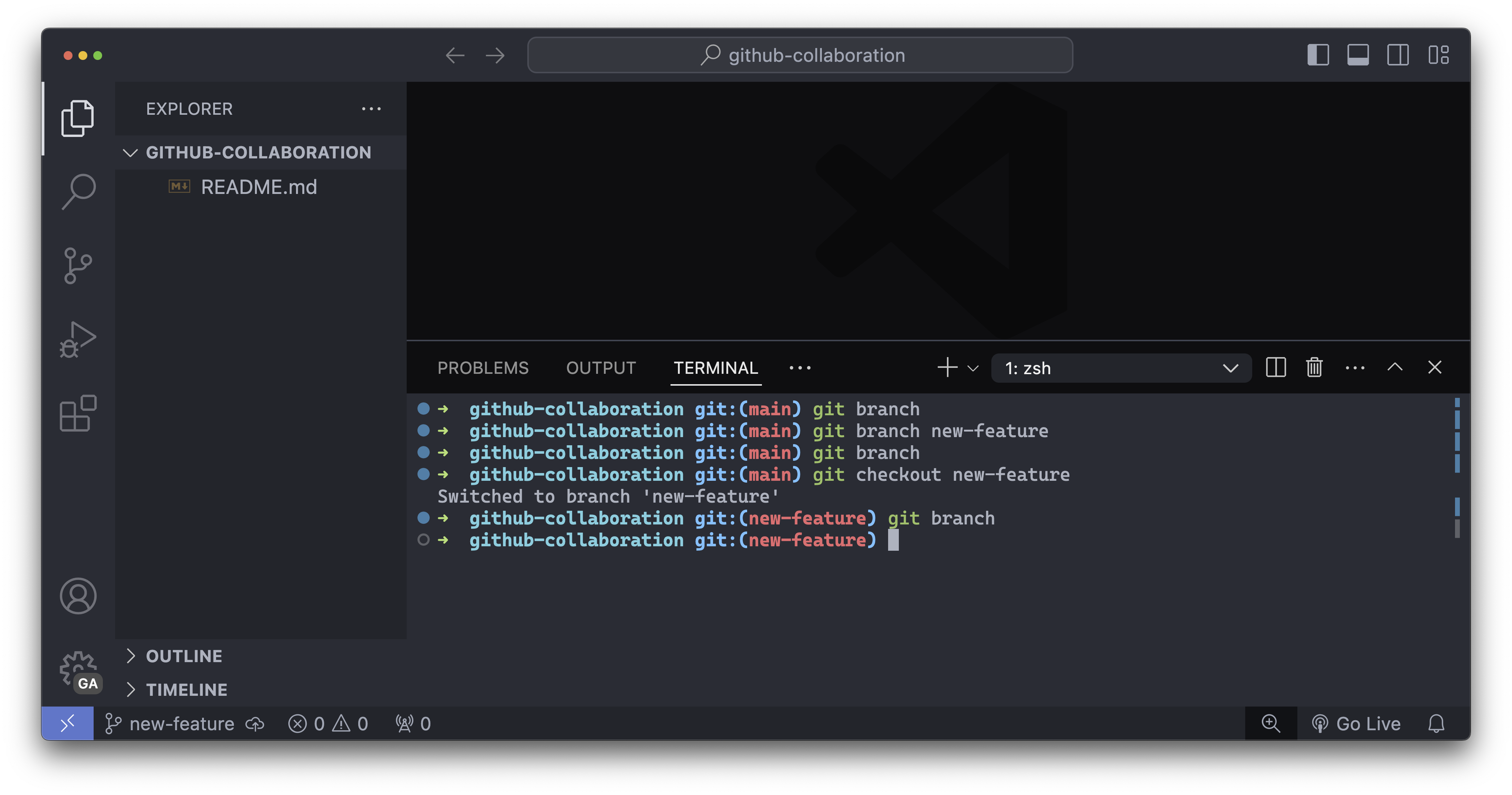
Task: Toggle the bottom panel visibility
Action: coord(1358,55)
